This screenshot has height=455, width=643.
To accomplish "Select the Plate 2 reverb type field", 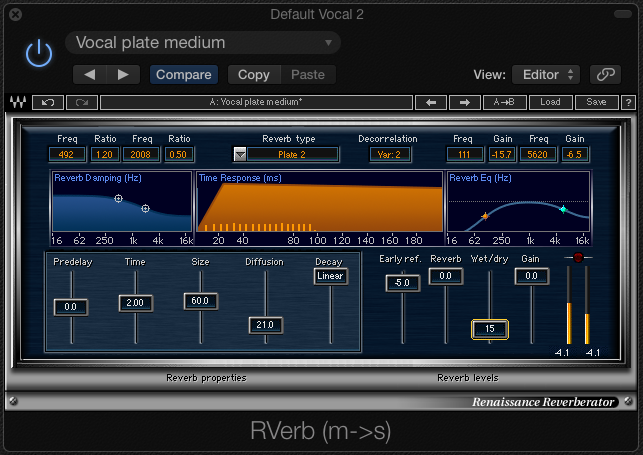I will pyautogui.click(x=292, y=155).
